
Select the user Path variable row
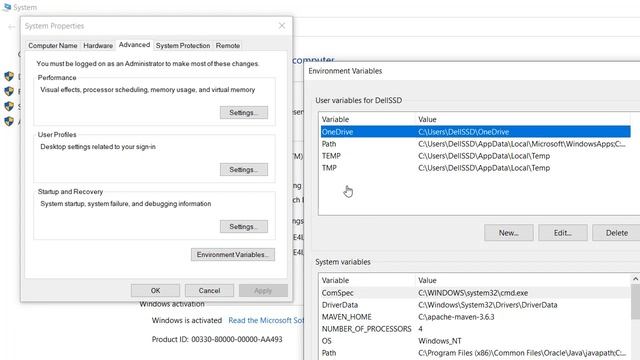(476, 144)
